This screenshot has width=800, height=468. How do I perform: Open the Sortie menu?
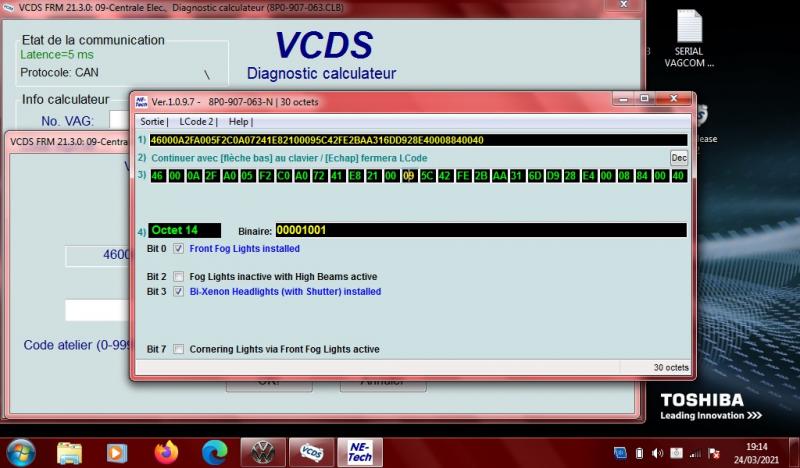[152, 121]
